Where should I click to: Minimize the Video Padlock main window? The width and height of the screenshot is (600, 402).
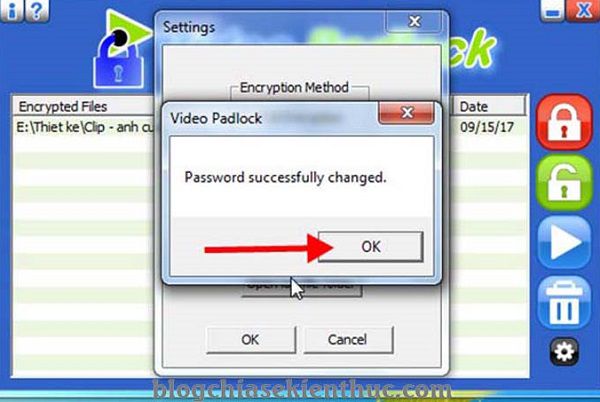552,10
